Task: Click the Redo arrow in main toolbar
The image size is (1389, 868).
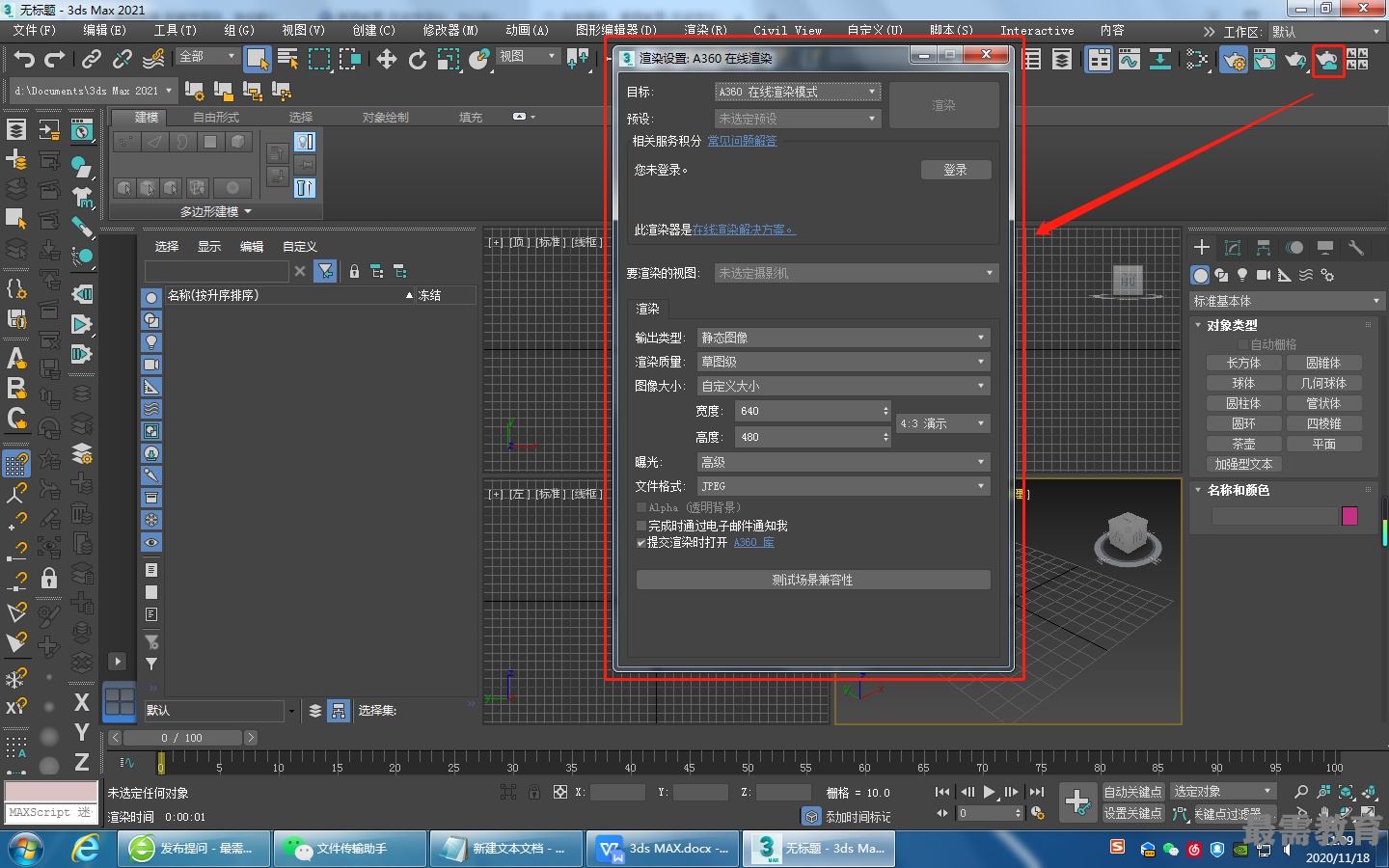Action: (55, 60)
